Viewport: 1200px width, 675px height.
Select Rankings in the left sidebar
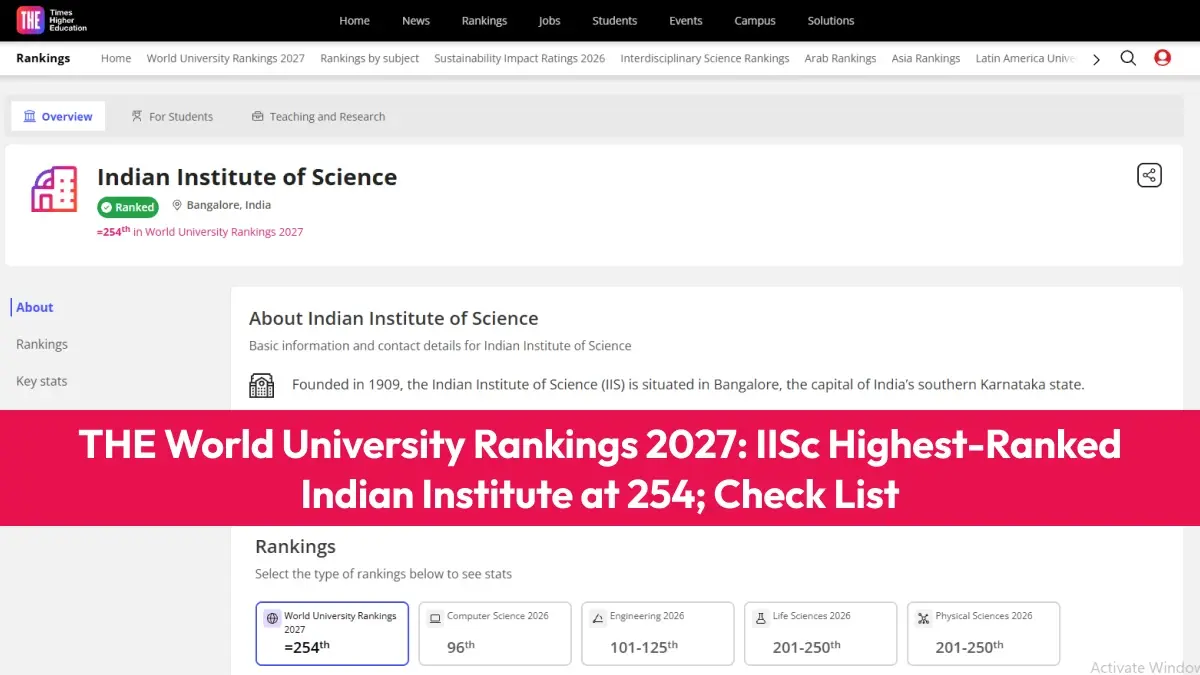42,344
